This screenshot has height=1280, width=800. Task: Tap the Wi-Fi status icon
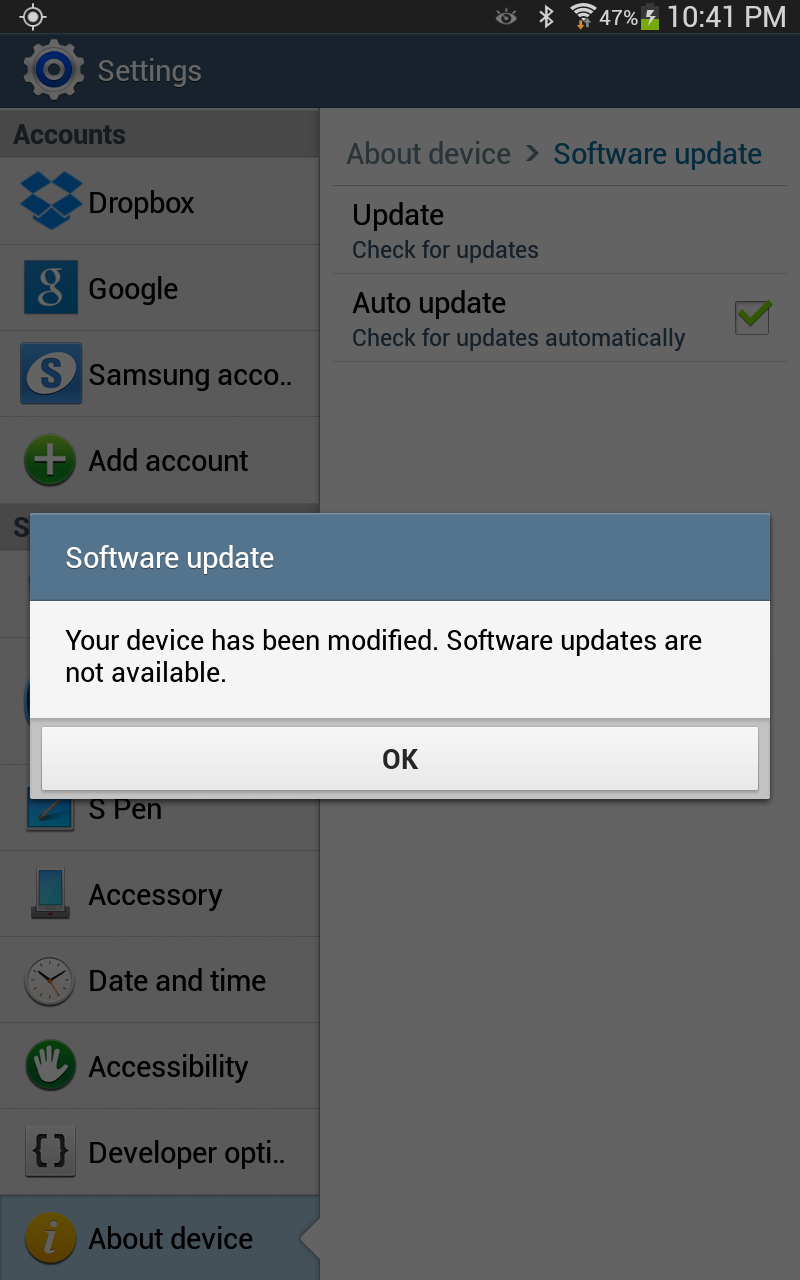[582, 17]
